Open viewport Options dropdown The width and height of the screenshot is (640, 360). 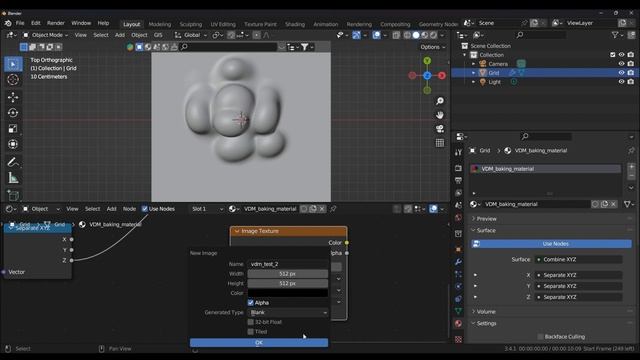[x=433, y=47]
